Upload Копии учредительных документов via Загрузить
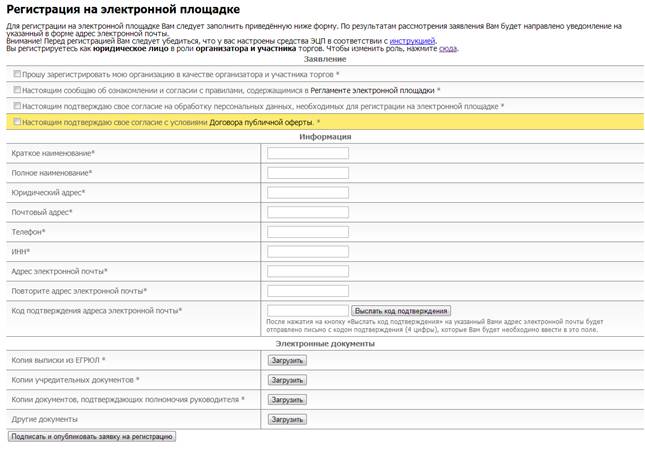This screenshot has width=645, height=449. [x=287, y=380]
